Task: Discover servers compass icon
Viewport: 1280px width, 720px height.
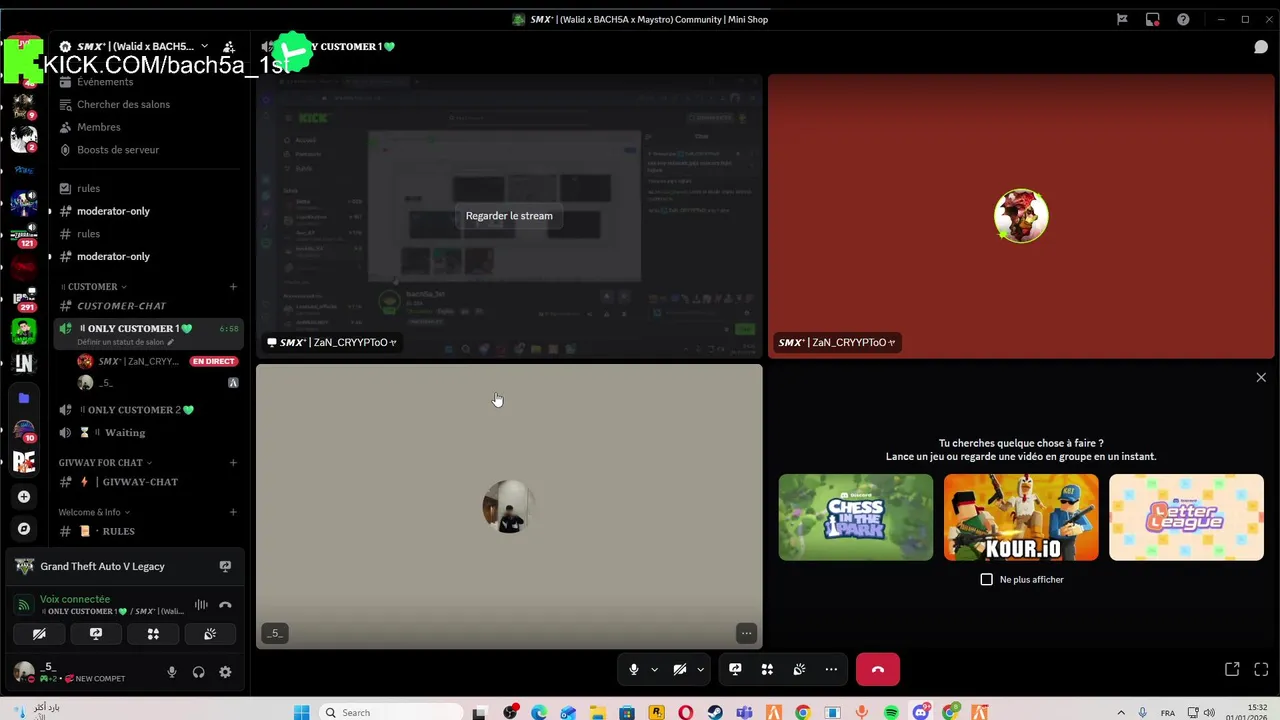Action: tap(24, 528)
